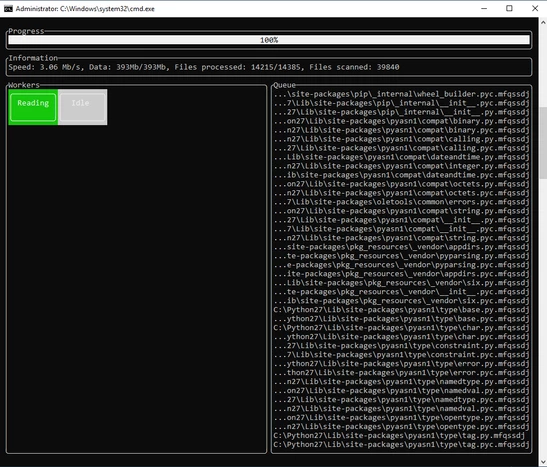Screen dimensions: 547x467
Task: Select queue entry type\namedval.pyc.mfqssdj
Action: tap(401, 408)
